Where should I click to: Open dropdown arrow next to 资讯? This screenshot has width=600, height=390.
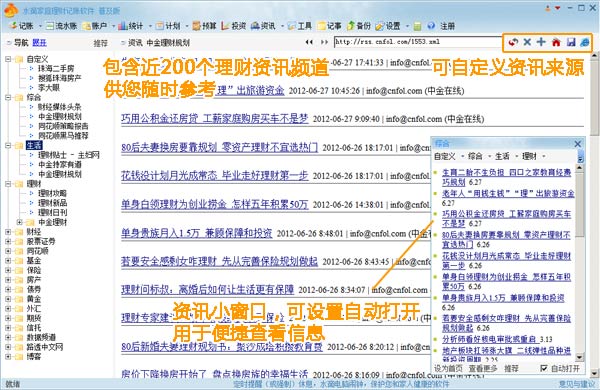pos(282,26)
